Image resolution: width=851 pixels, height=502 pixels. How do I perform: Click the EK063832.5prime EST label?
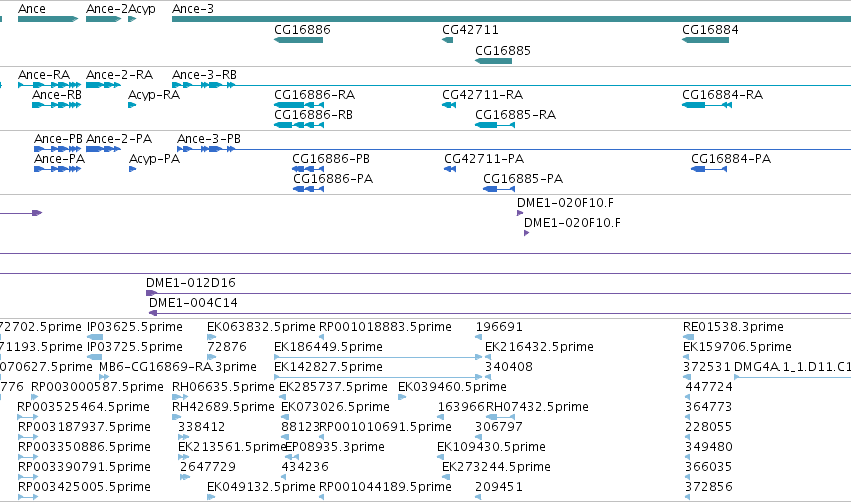click(x=261, y=327)
